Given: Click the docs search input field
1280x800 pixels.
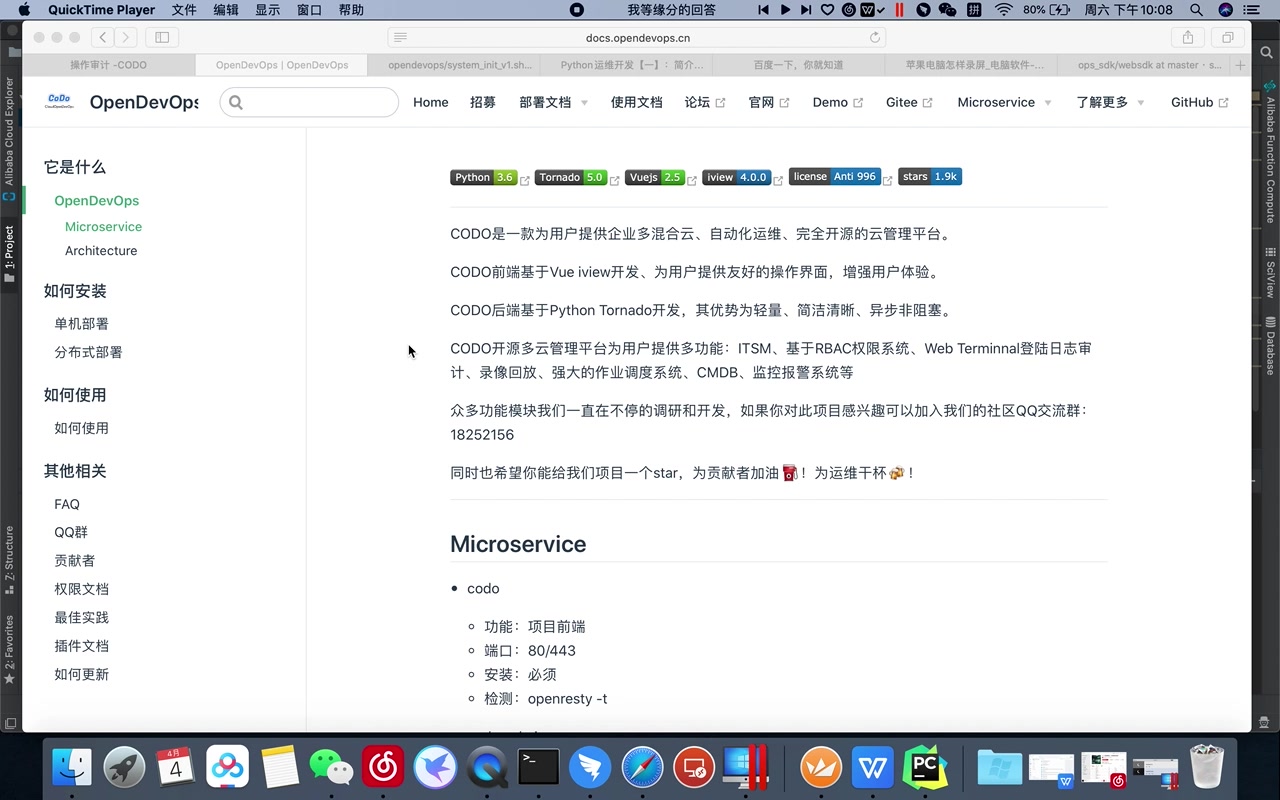Looking at the screenshot, I should [309, 102].
